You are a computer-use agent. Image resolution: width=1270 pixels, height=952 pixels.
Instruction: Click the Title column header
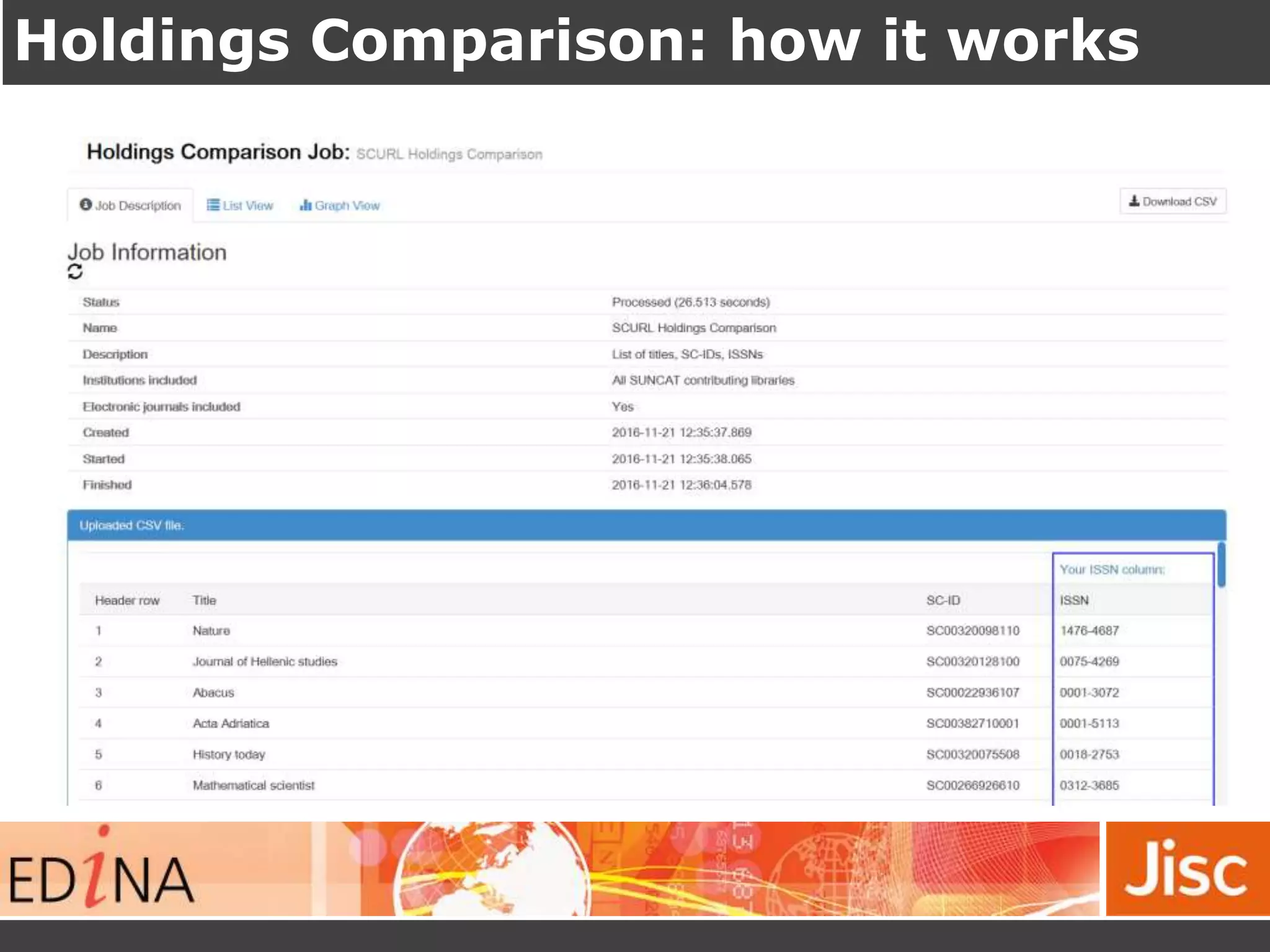204,600
